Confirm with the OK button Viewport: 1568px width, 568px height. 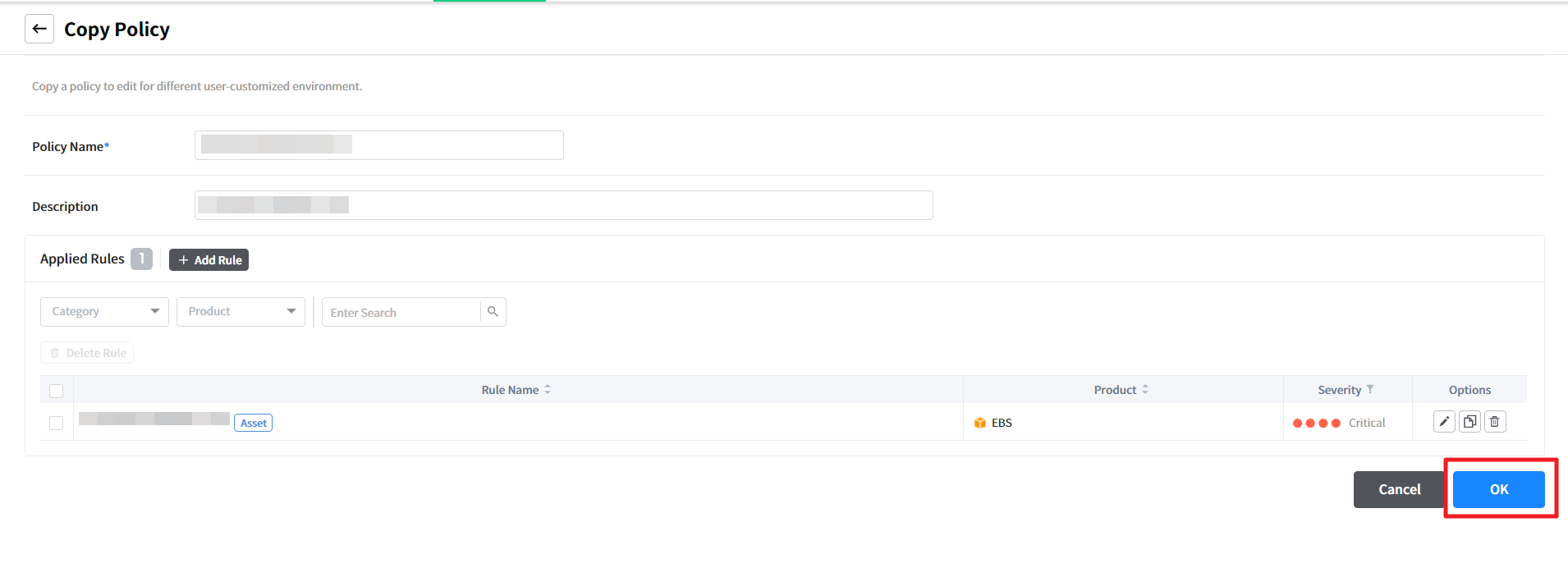click(x=1498, y=489)
